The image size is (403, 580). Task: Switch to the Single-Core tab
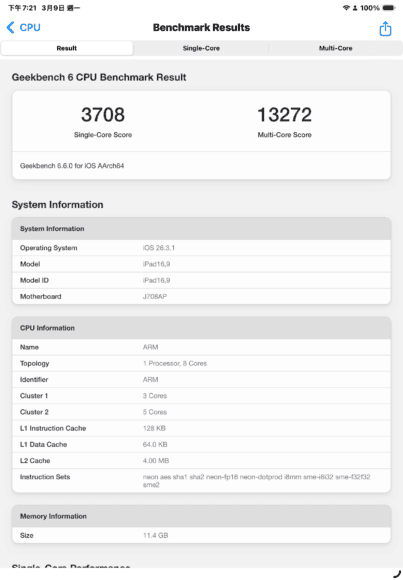tap(201, 48)
